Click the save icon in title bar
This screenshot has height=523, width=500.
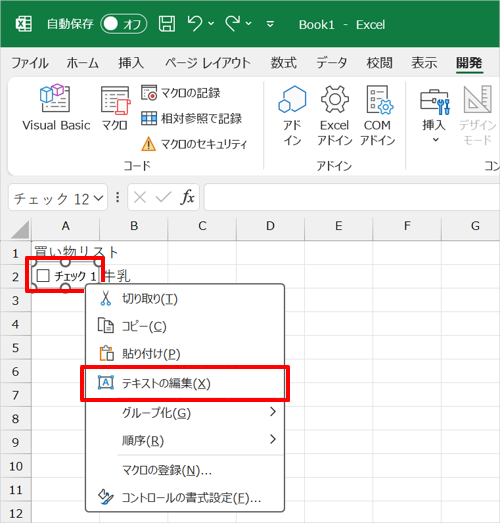point(167,24)
